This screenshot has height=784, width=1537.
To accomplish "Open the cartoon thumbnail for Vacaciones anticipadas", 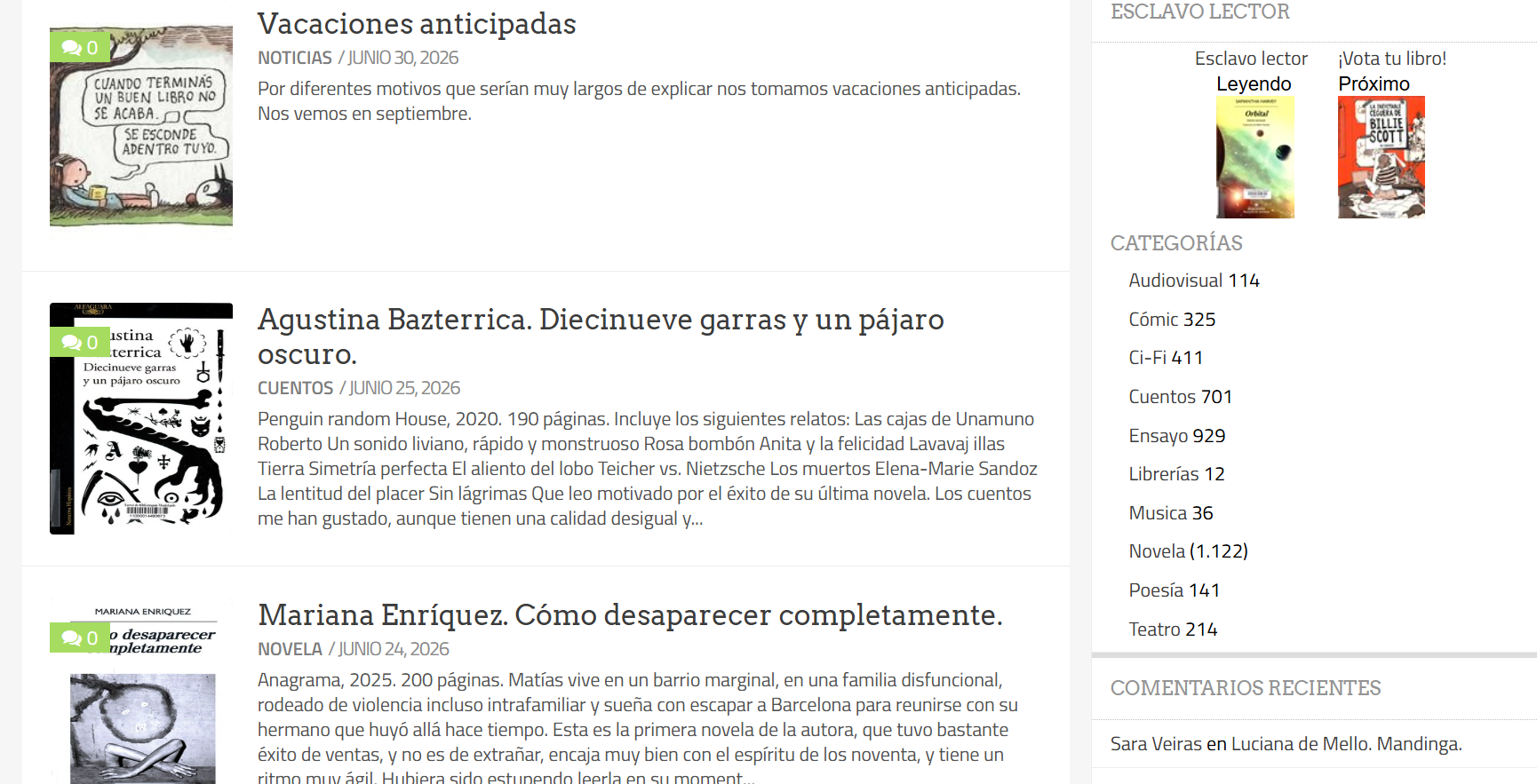I will pos(141,126).
